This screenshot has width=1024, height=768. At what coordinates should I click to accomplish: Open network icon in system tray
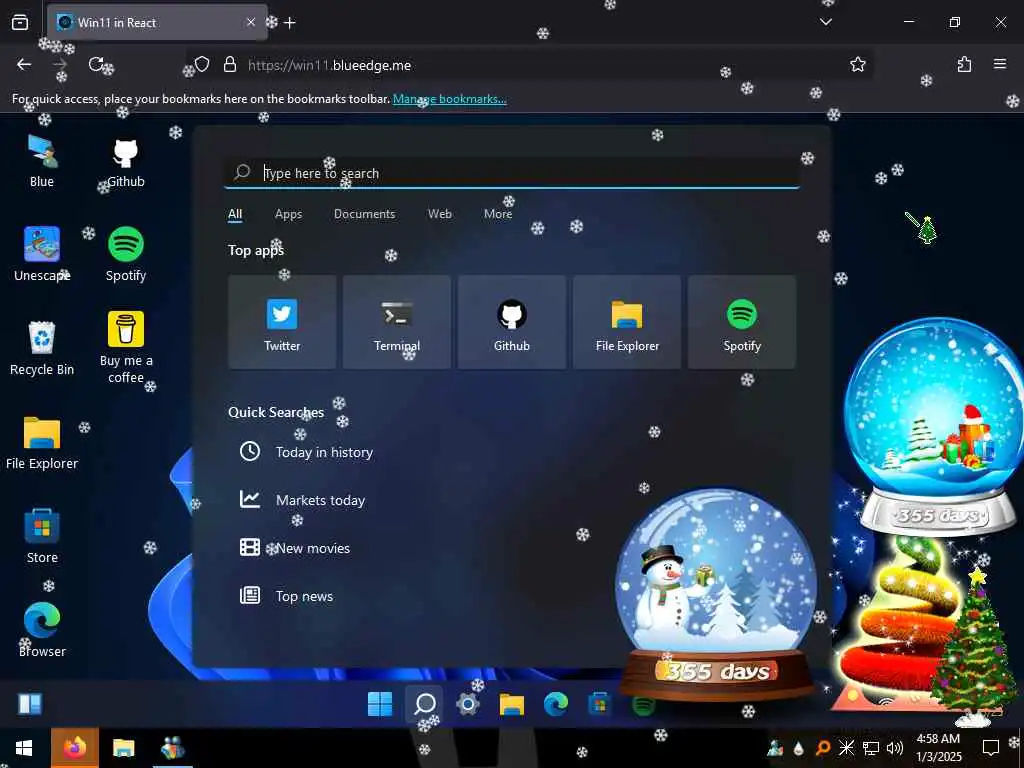point(871,748)
